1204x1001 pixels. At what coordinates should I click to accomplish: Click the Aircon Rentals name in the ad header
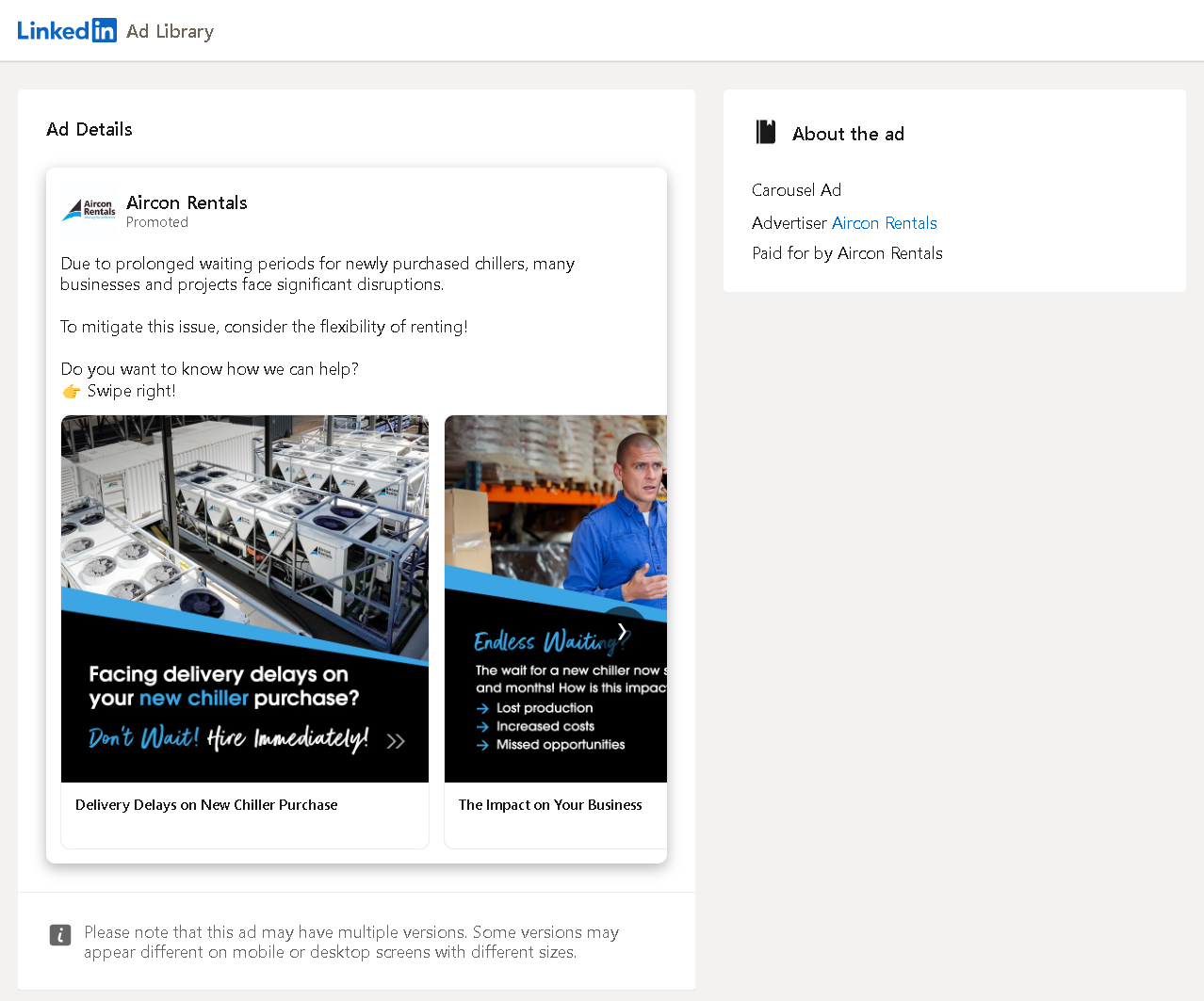pos(186,202)
